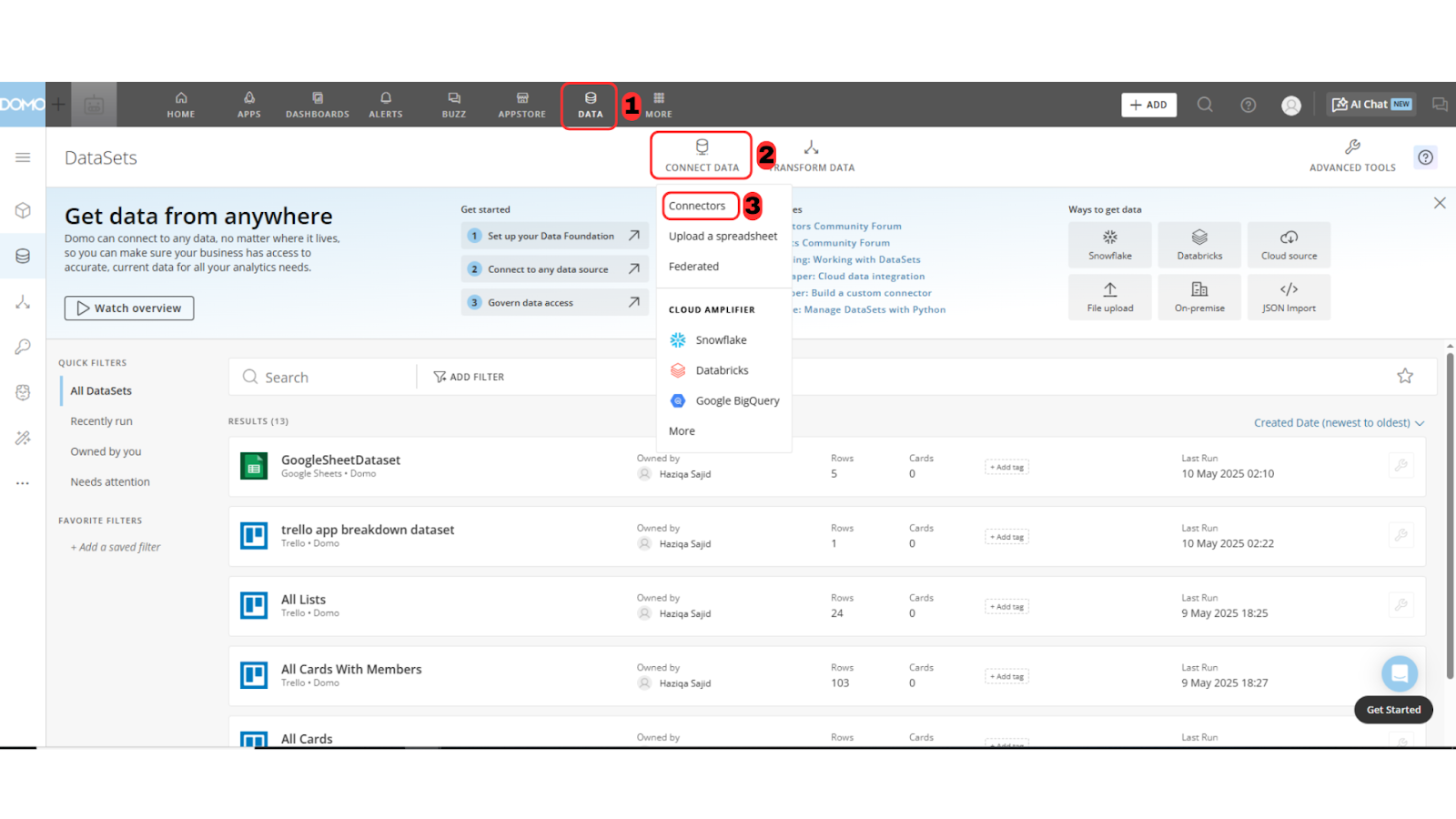This screenshot has height=819, width=1456.
Task: Click the ADD button
Action: [1148, 105]
